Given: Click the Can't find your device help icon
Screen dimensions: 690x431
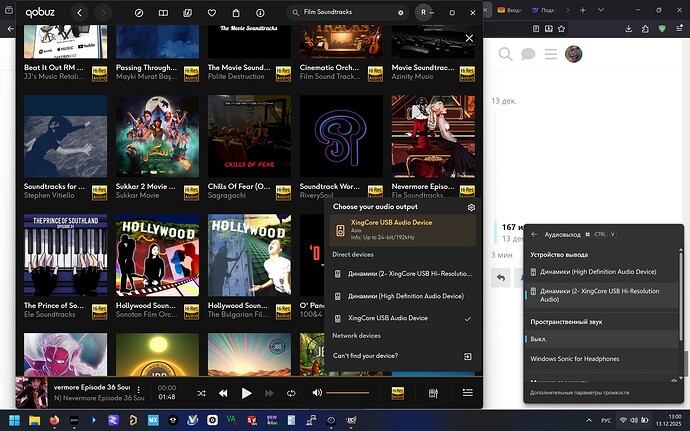Looking at the screenshot, I should click(468, 356).
